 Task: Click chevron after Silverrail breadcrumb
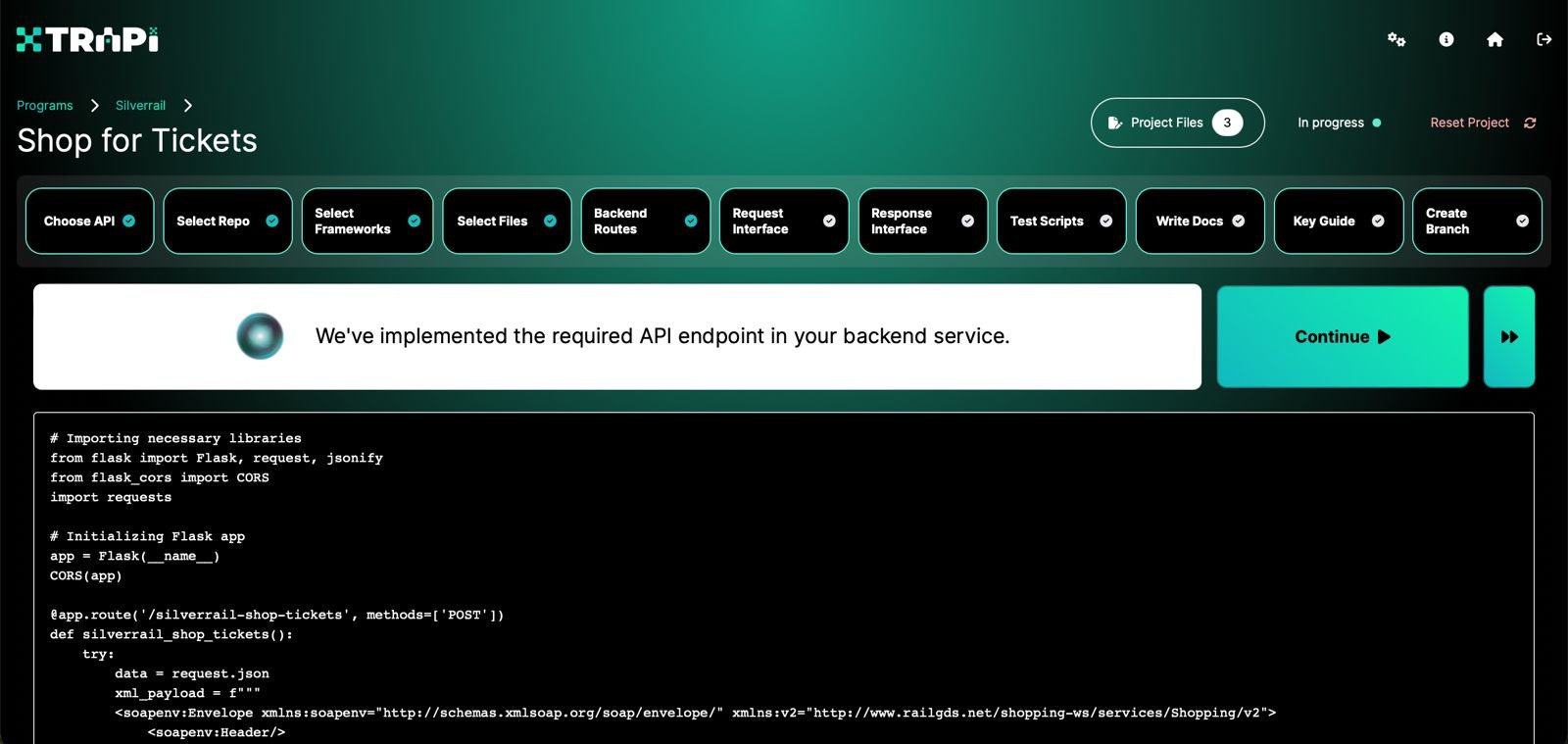(x=187, y=105)
